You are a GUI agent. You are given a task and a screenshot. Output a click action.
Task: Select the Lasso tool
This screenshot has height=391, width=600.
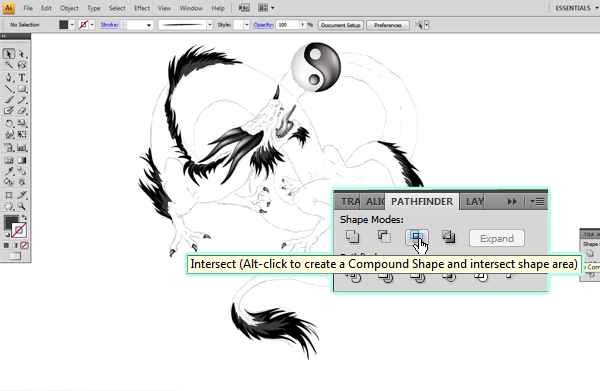[22, 65]
